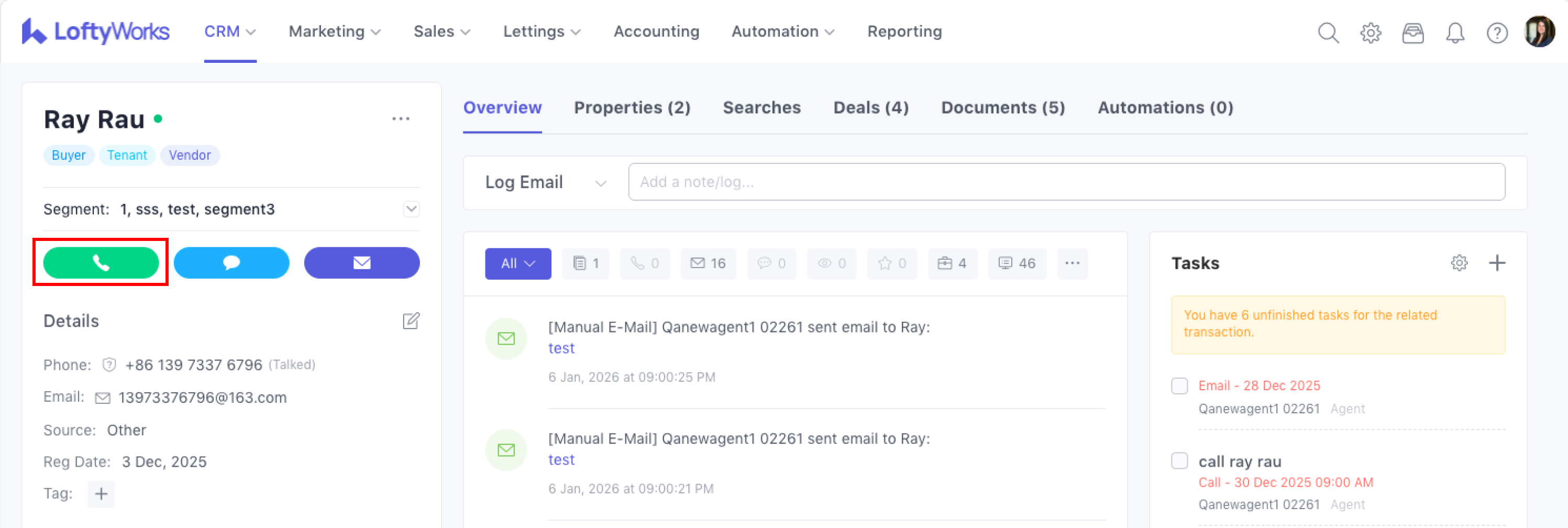This screenshot has height=528, width=1568.
Task: Open the help question mark icon
Action: coord(1497,32)
